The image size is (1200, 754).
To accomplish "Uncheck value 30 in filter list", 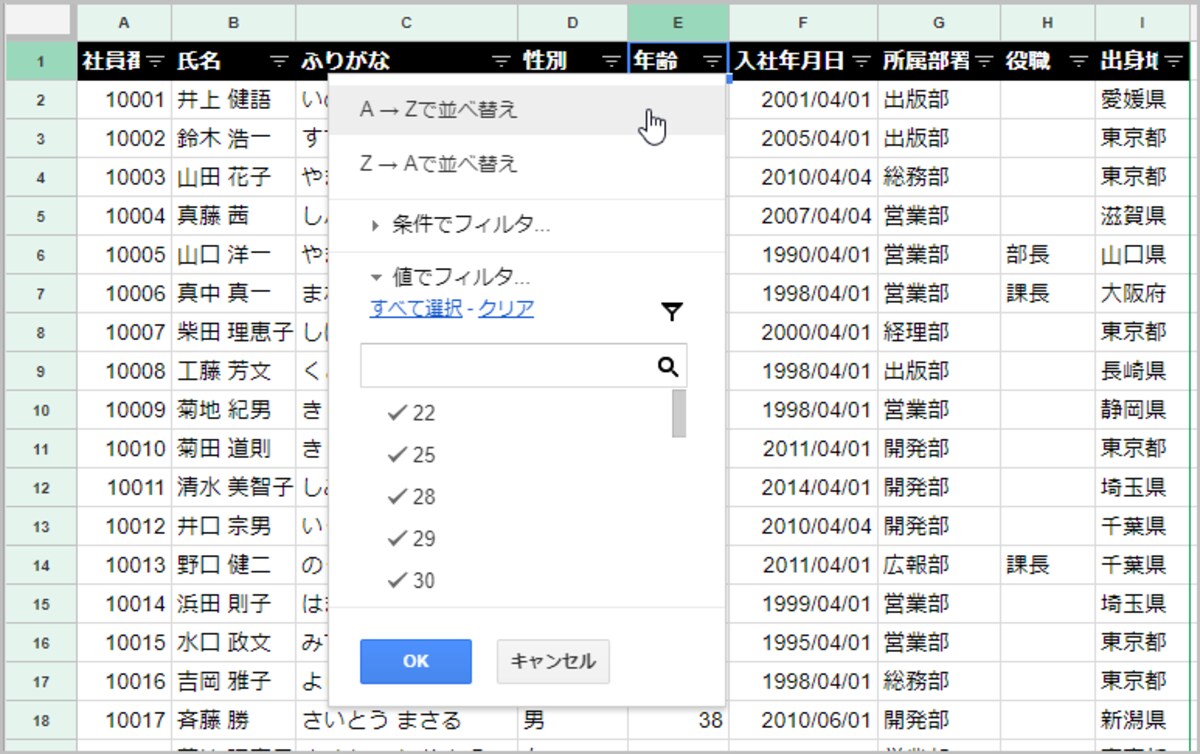I will pos(412,580).
